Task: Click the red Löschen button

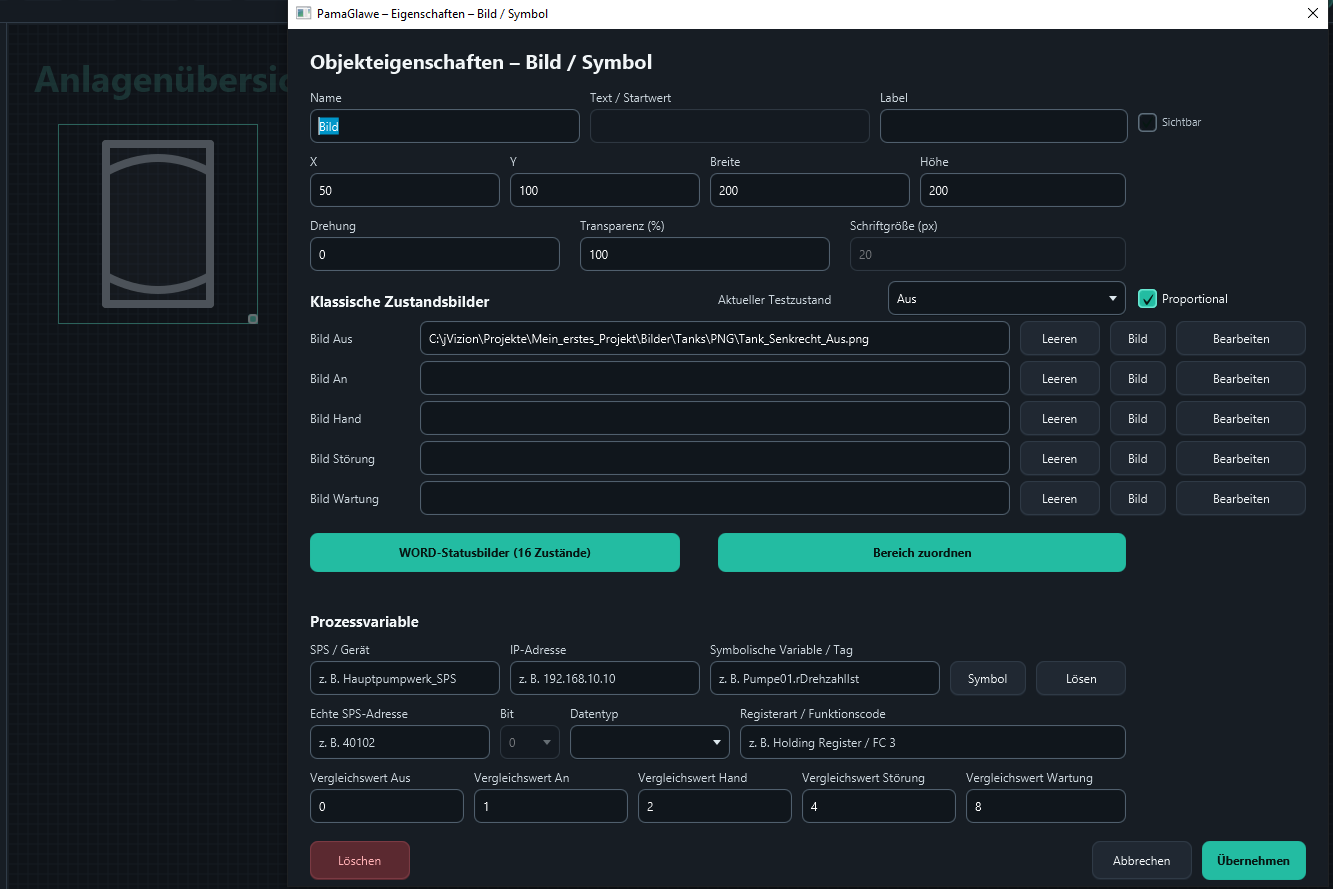Action: click(360, 860)
